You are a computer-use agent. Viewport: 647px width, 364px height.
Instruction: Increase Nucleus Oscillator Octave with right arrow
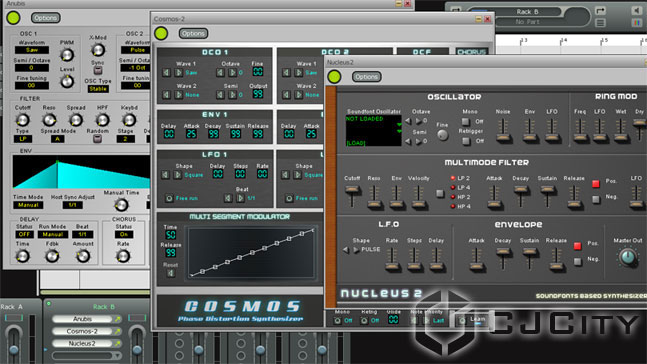pyautogui.click(x=418, y=121)
